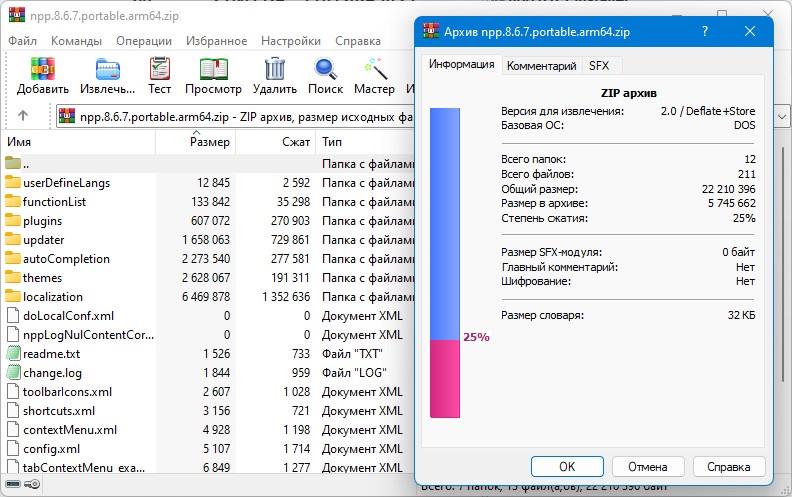The width and height of the screenshot is (792, 497).
Task: Click the shortcuts.xml document icon
Action: click(13, 410)
